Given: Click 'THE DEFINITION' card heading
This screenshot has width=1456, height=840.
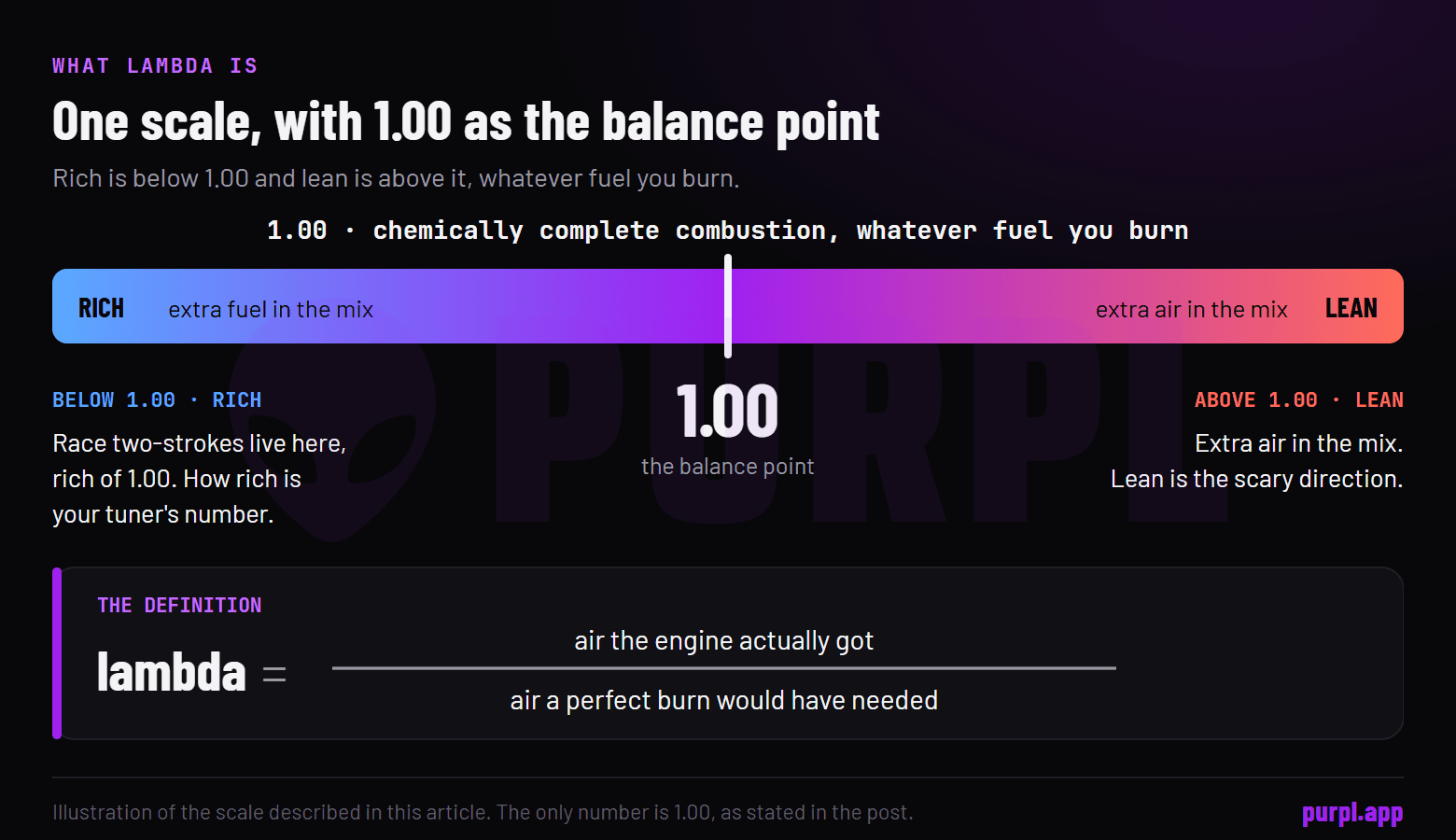Looking at the screenshot, I should tap(179, 605).
